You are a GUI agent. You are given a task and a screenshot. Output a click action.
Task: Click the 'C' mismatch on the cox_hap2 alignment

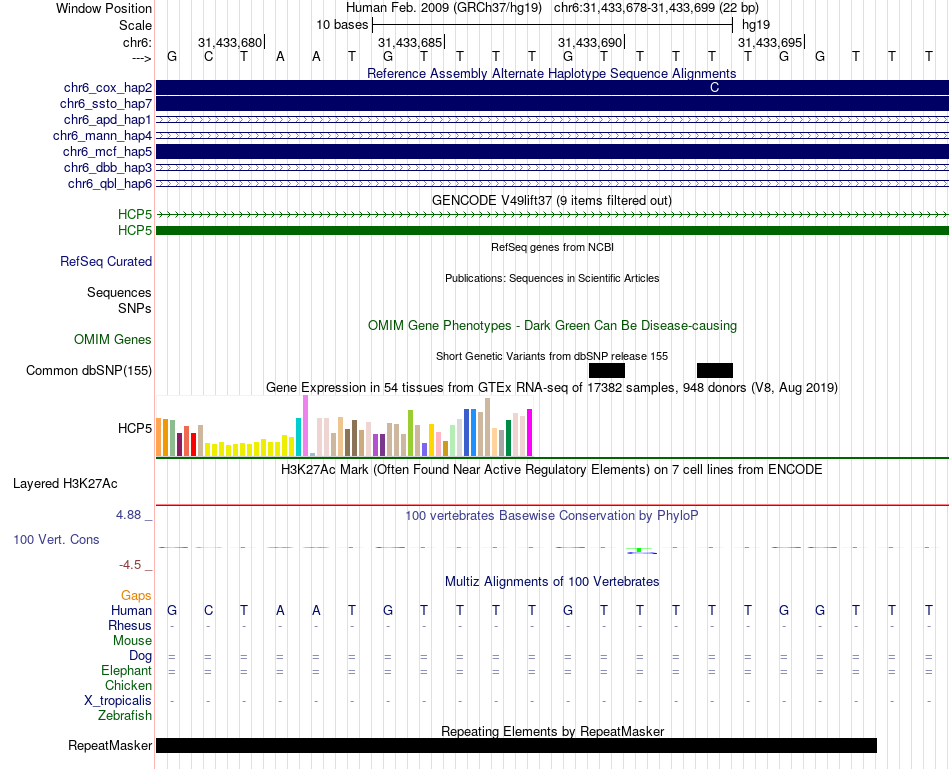(x=714, y=88)
